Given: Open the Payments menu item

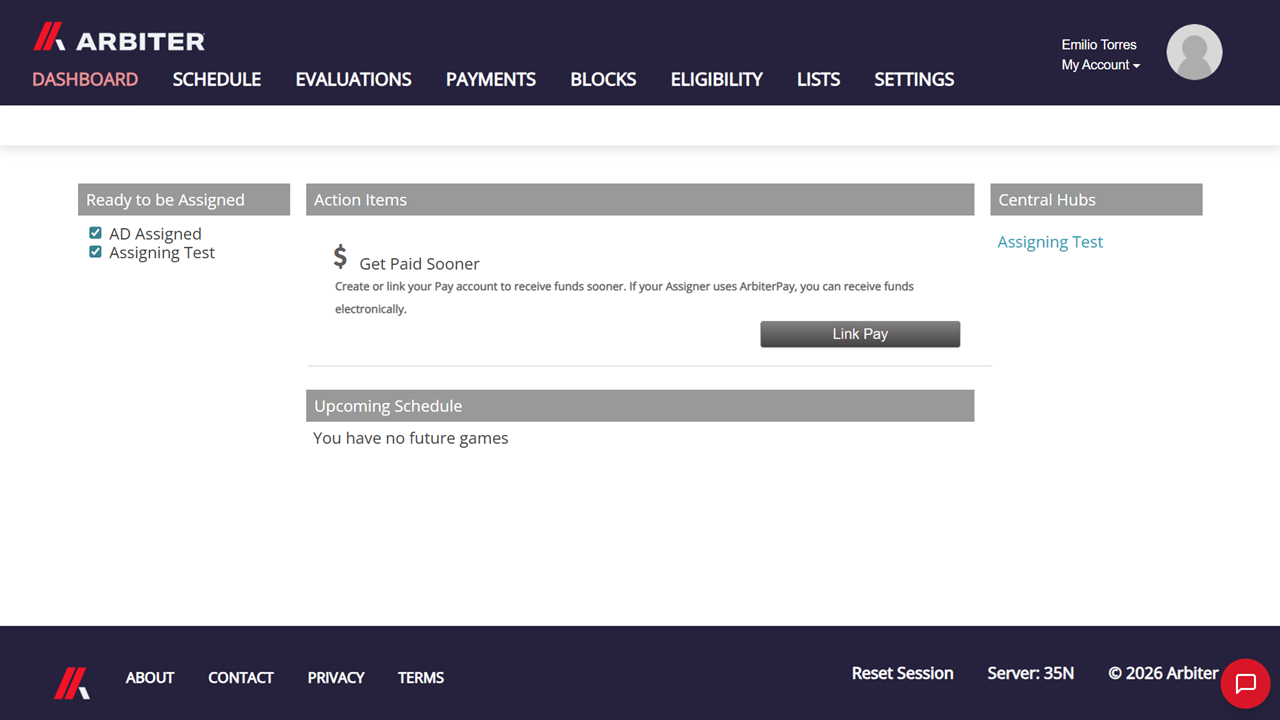Looking at the screenshot, I should (491, 79).
